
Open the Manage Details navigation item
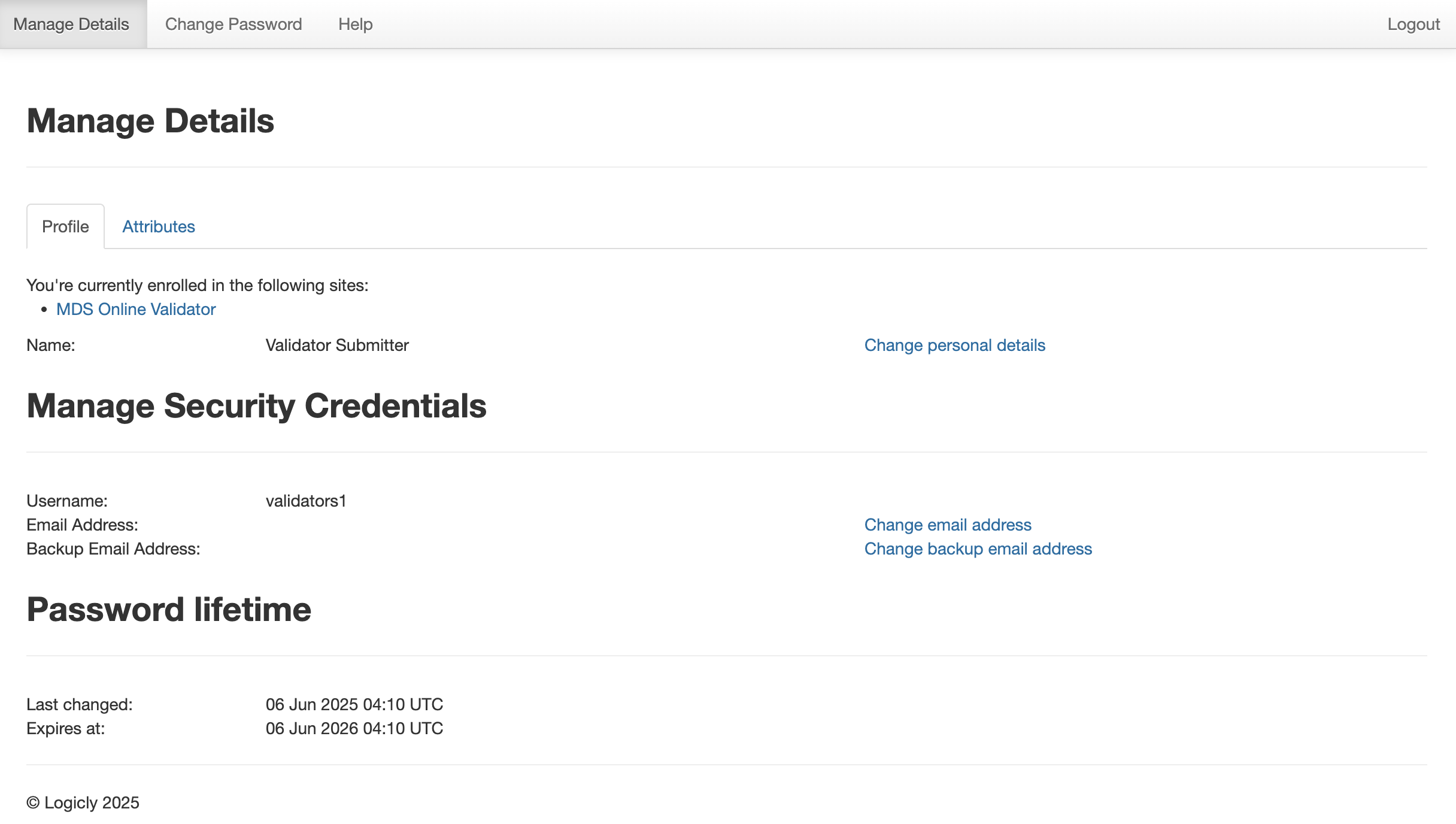point(71,24)
